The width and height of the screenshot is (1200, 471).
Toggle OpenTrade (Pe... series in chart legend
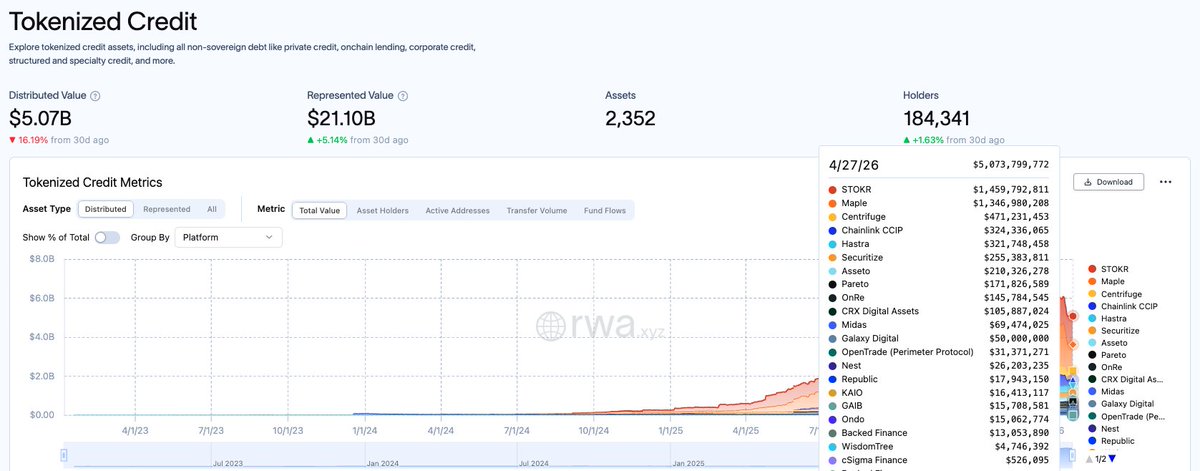(1125, 416)
